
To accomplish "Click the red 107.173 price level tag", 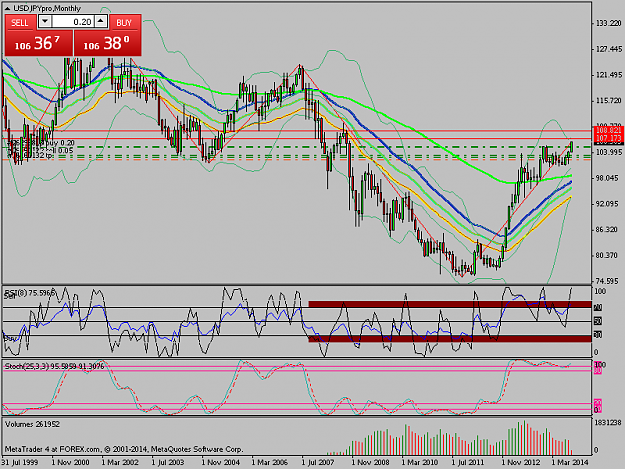I will (x=608, y=138).
